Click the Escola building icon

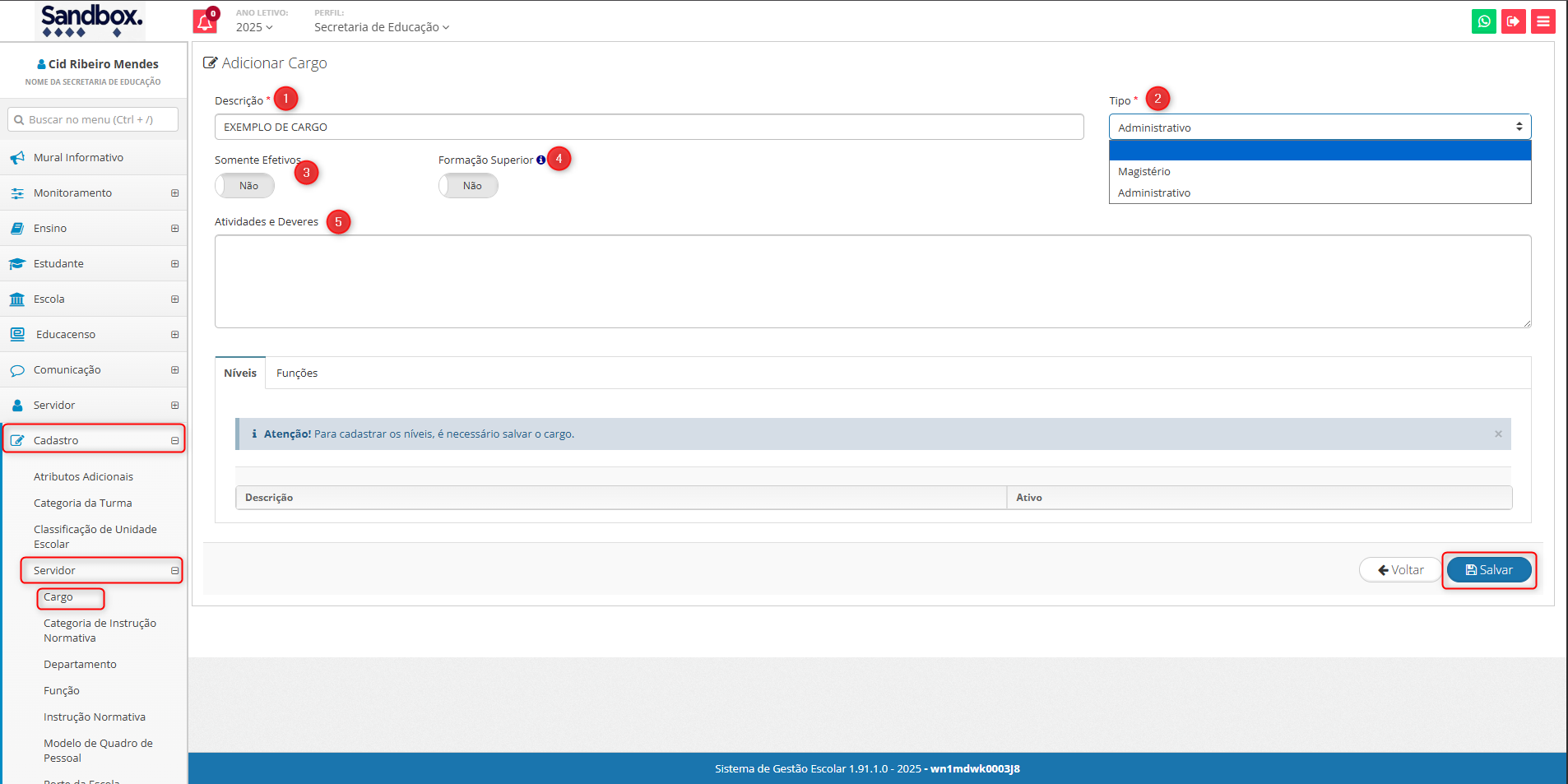(x=17, y=299)
